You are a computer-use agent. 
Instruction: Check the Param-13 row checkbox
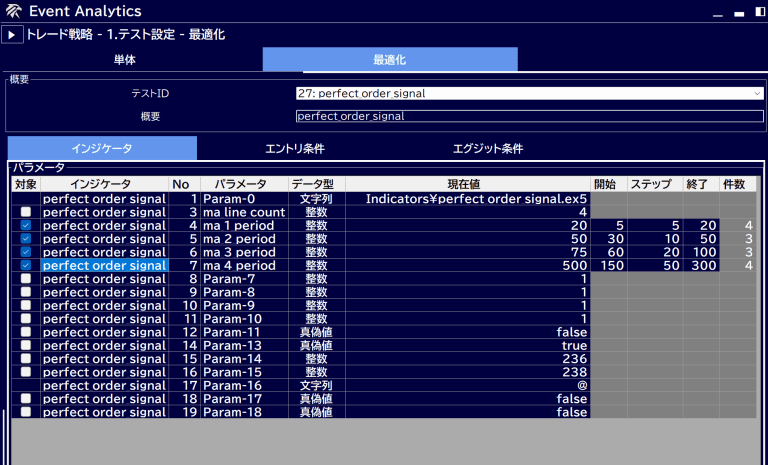click(x=25, y=345)
